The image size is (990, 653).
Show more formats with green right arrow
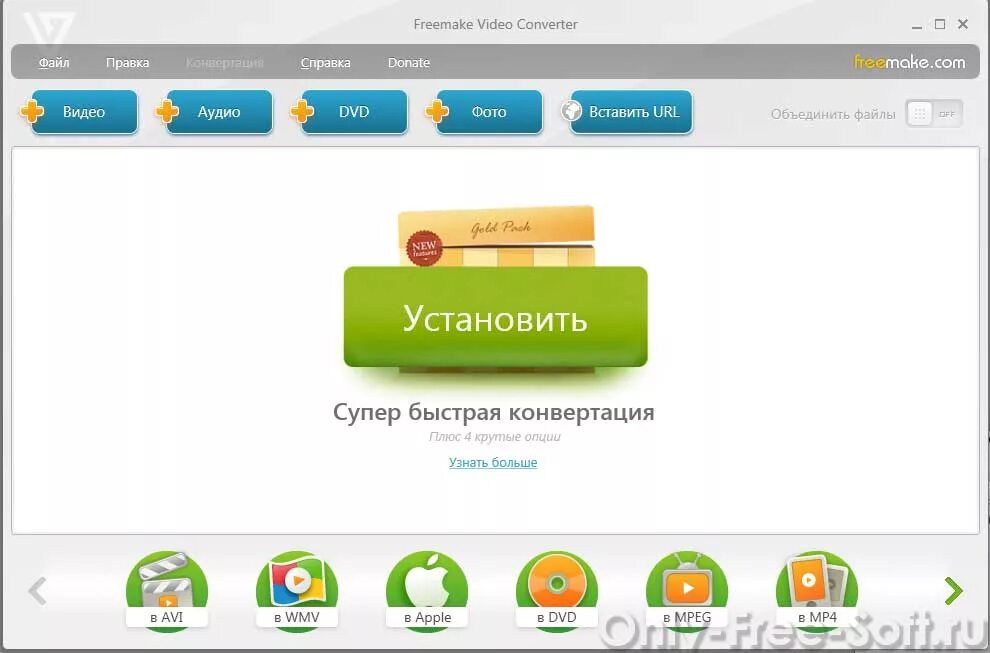(x=953, y=591)
